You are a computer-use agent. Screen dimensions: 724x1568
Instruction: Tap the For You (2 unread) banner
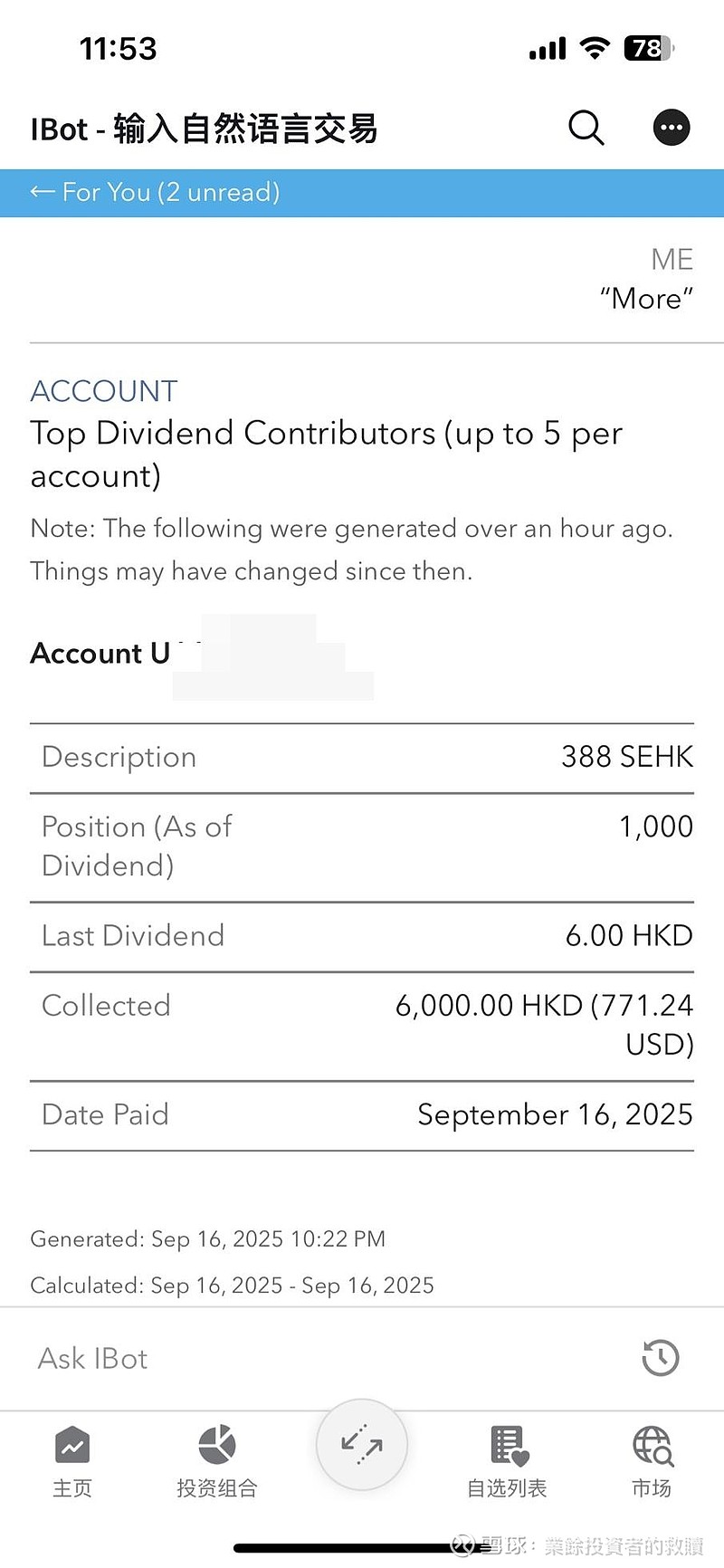click(172, 192)
